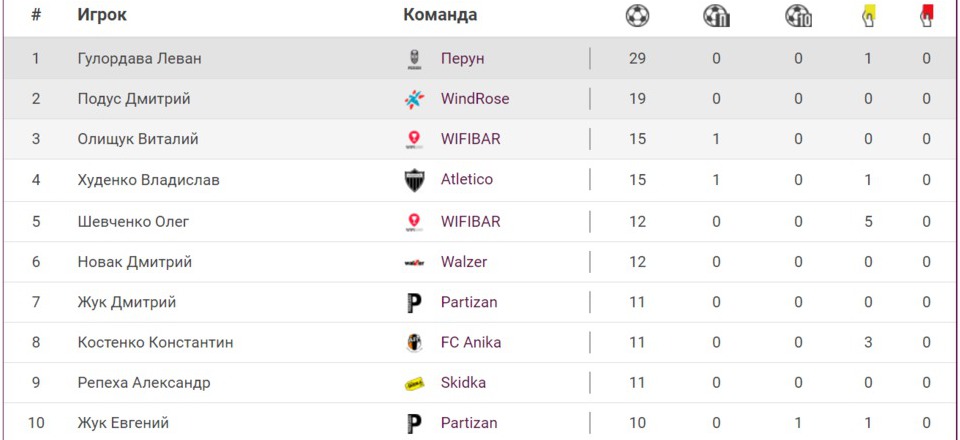Open the WindRose team link
960x440 pixels.
[475, 99]
